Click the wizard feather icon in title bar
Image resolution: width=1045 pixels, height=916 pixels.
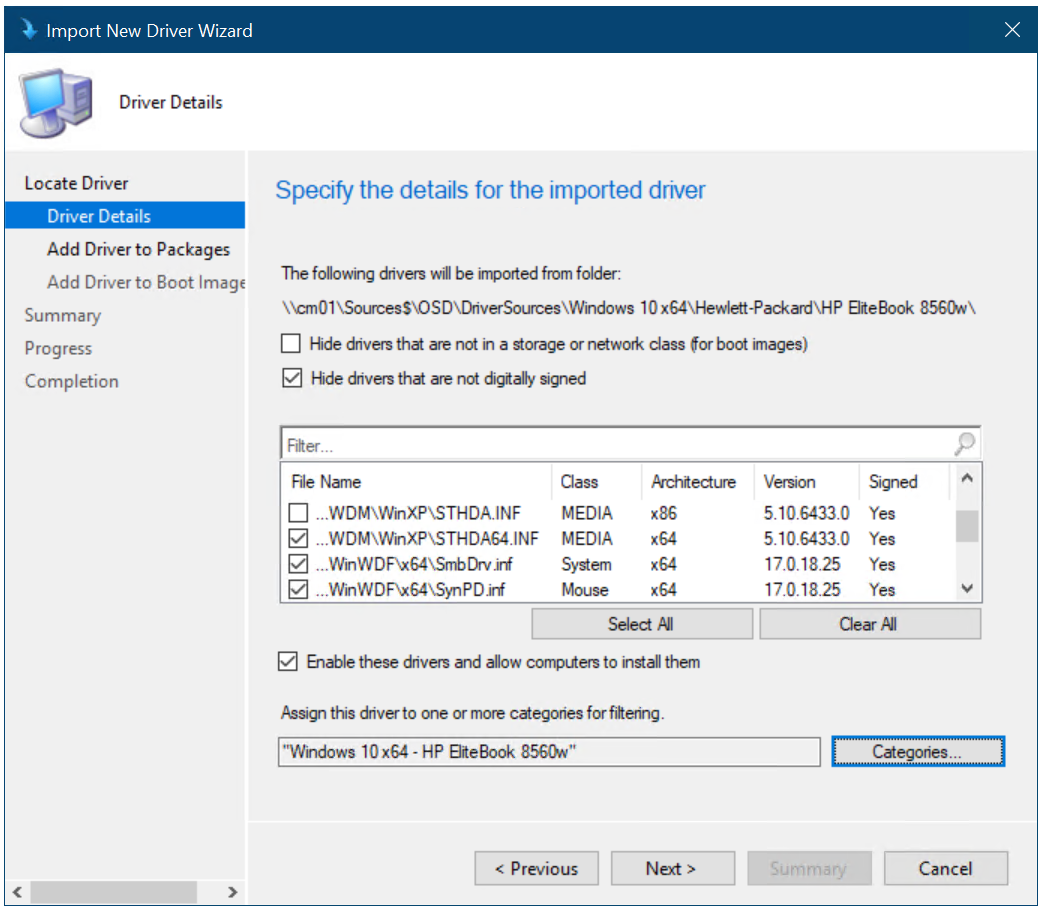pyautogui.click(x=29, y=29)
